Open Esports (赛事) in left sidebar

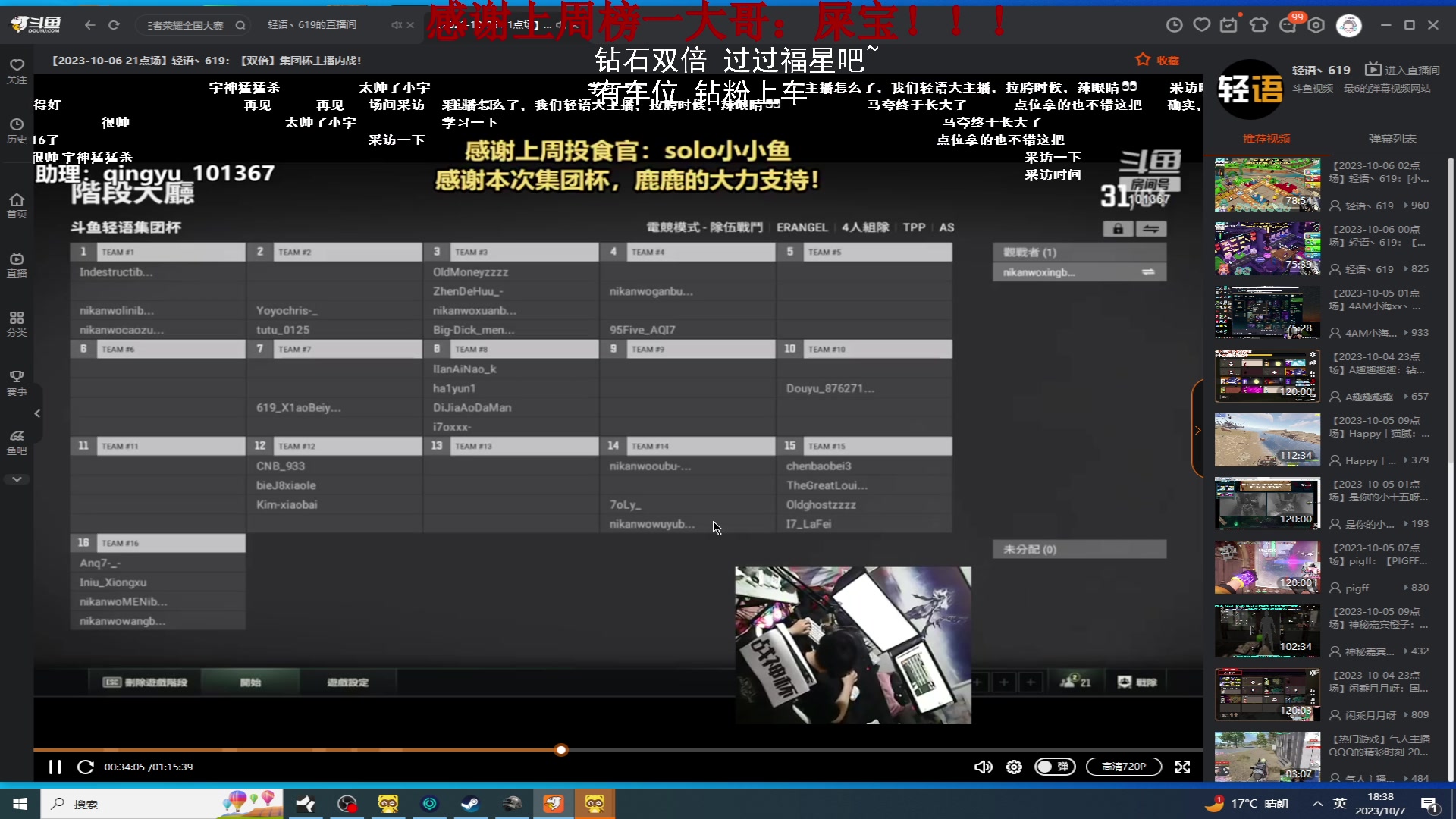(17, 383)
